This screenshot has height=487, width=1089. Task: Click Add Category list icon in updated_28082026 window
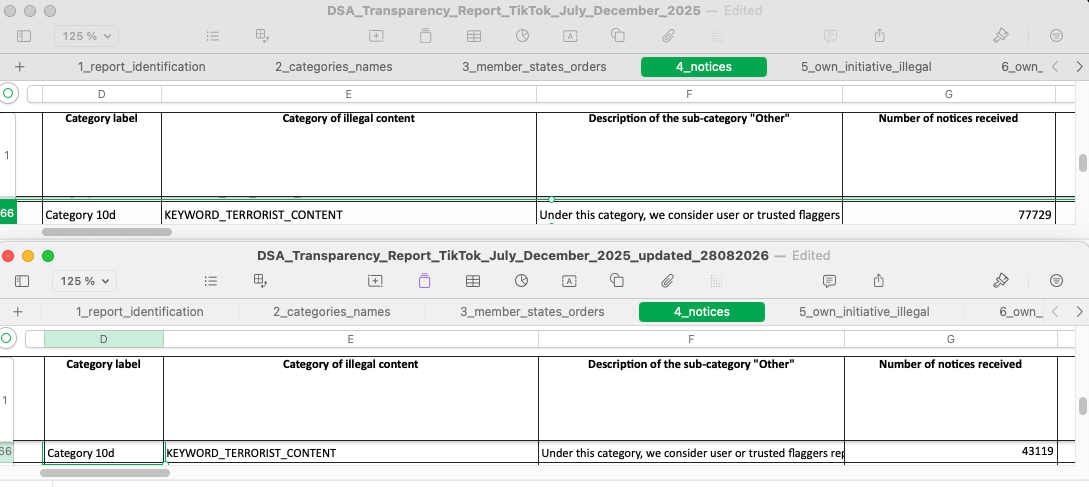pos(211,281)
